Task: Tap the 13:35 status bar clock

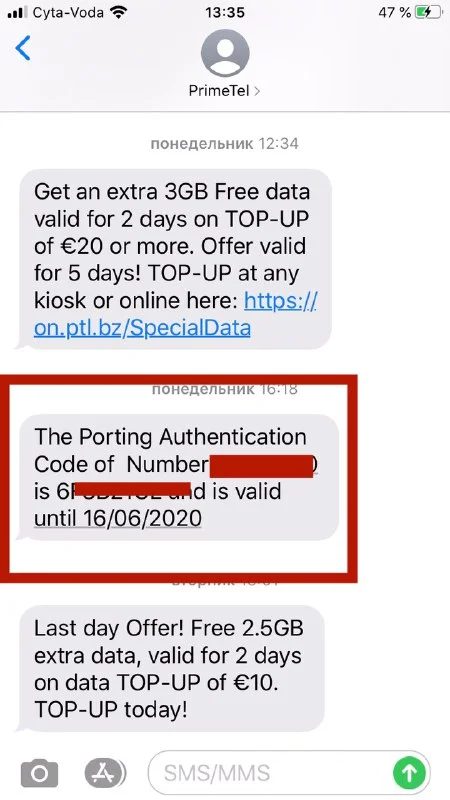Action: pyautogui.click(x=225, y=13)
